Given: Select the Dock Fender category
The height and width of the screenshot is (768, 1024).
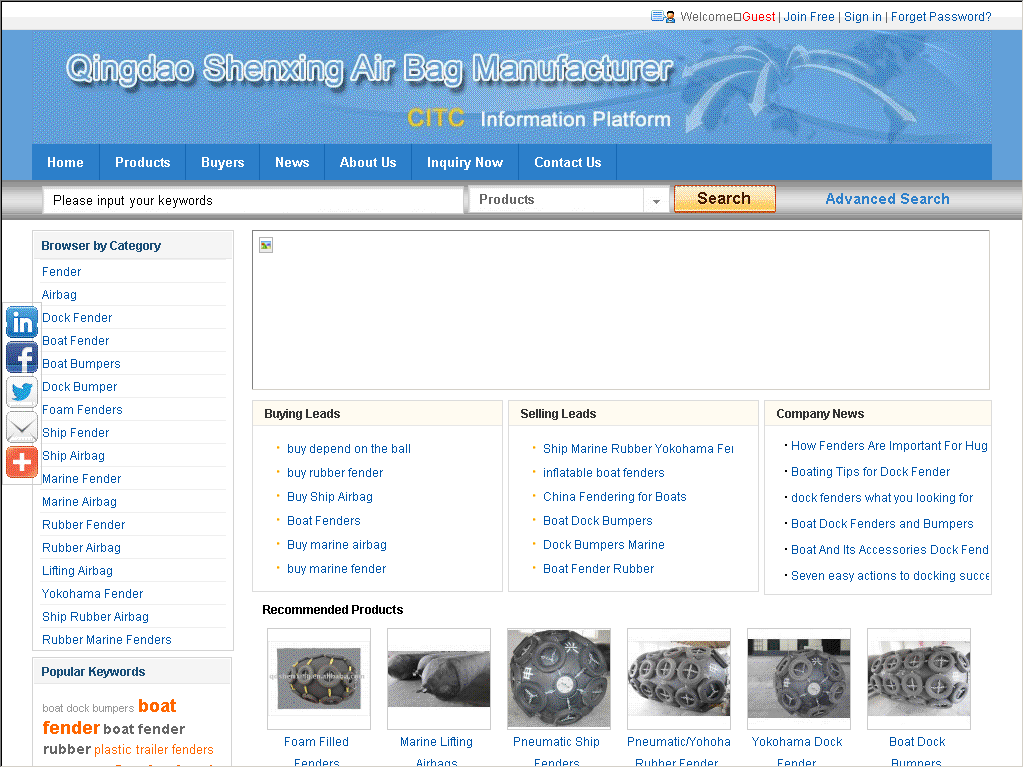Looking at the screenshot, I should tap(77, 318).
